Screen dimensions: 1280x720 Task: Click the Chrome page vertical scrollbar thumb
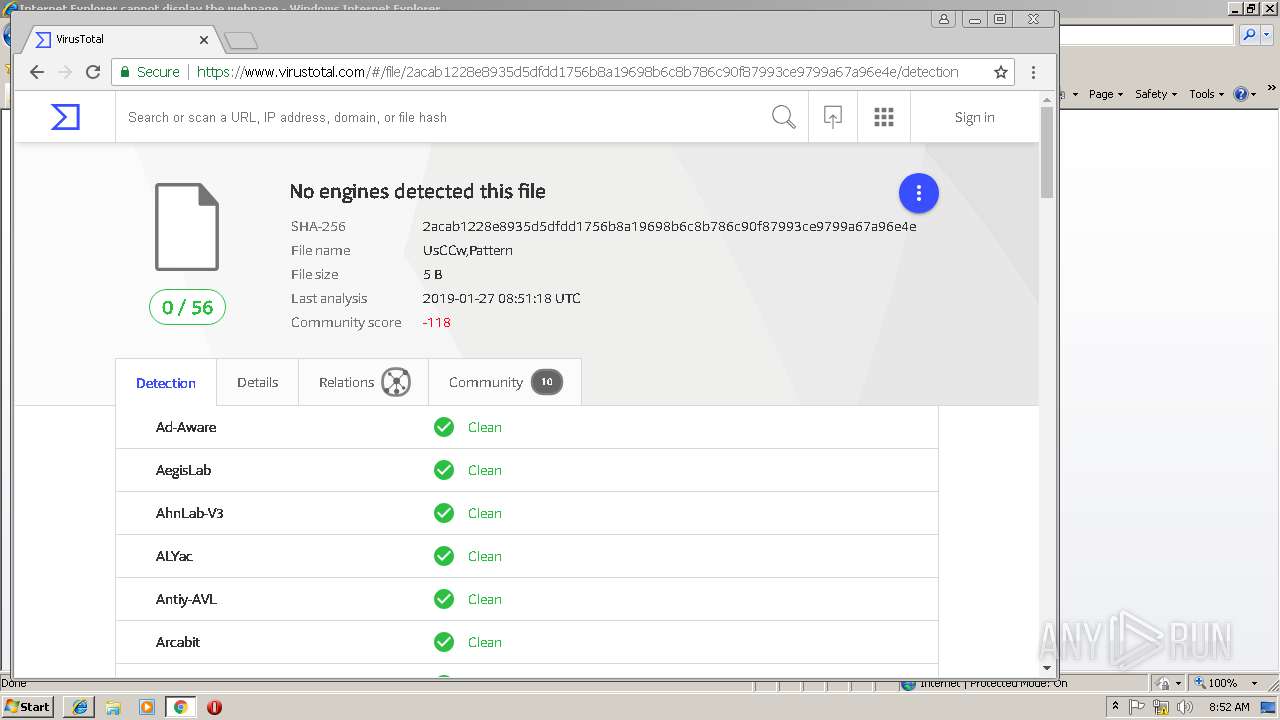1047,152
